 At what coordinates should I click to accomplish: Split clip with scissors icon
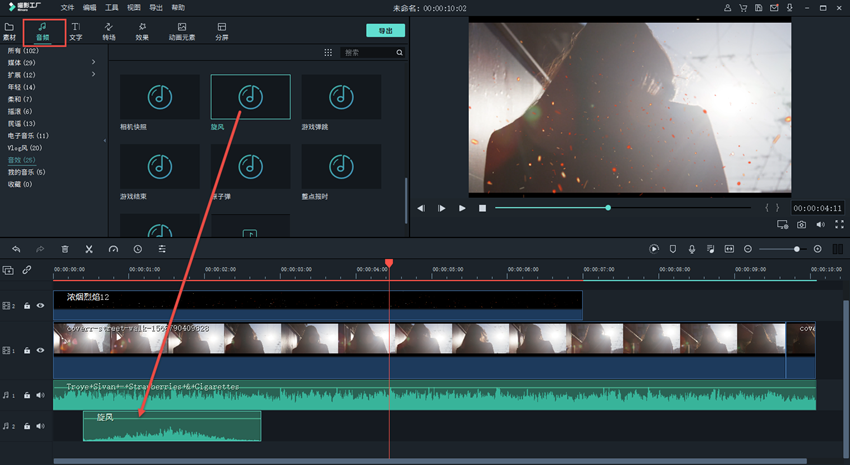[89, 249]
